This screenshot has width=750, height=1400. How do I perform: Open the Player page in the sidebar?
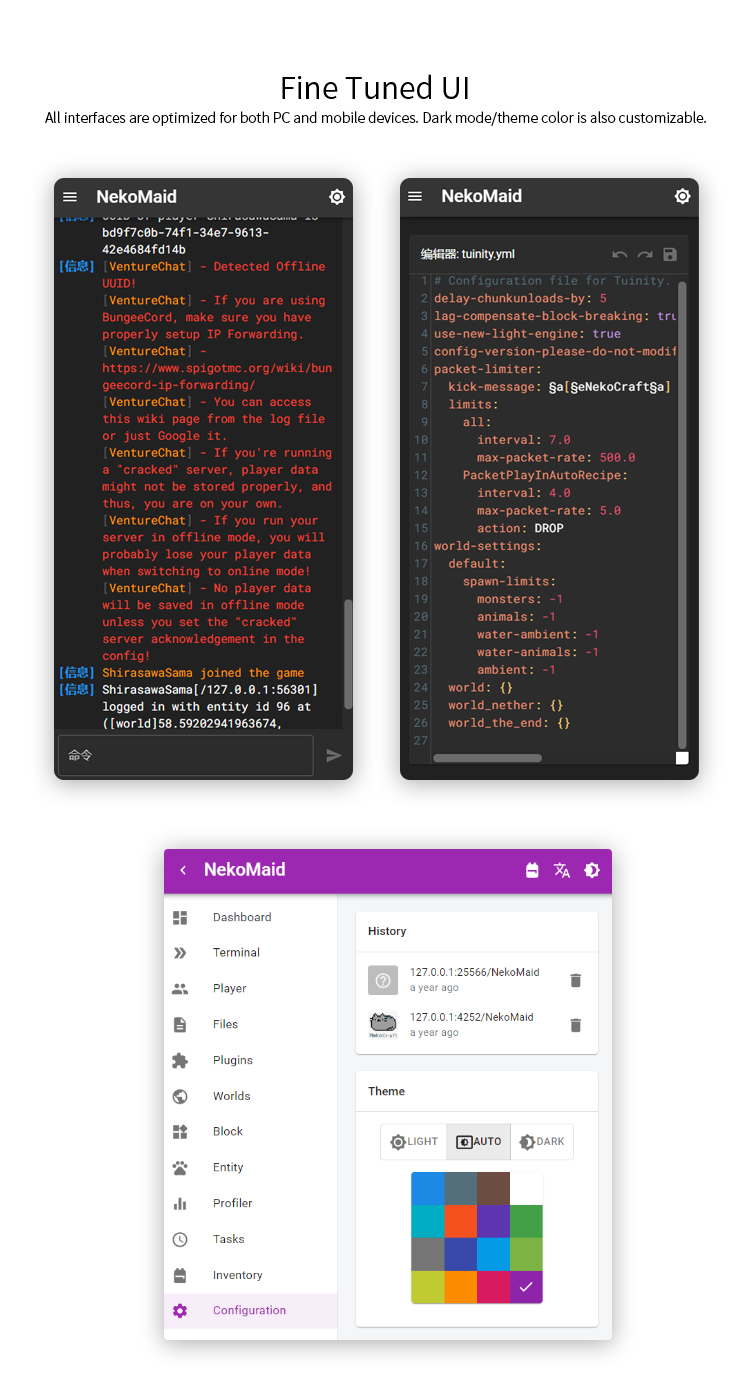tap(250, 988)
